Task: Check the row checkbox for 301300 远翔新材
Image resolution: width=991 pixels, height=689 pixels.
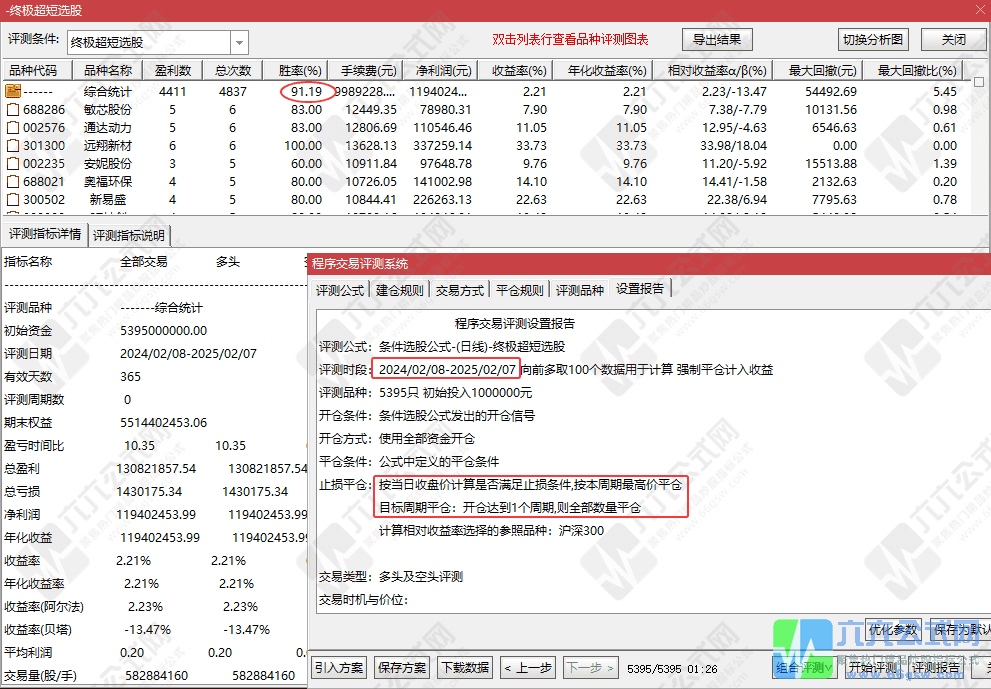Action: (x=14, y=145)
